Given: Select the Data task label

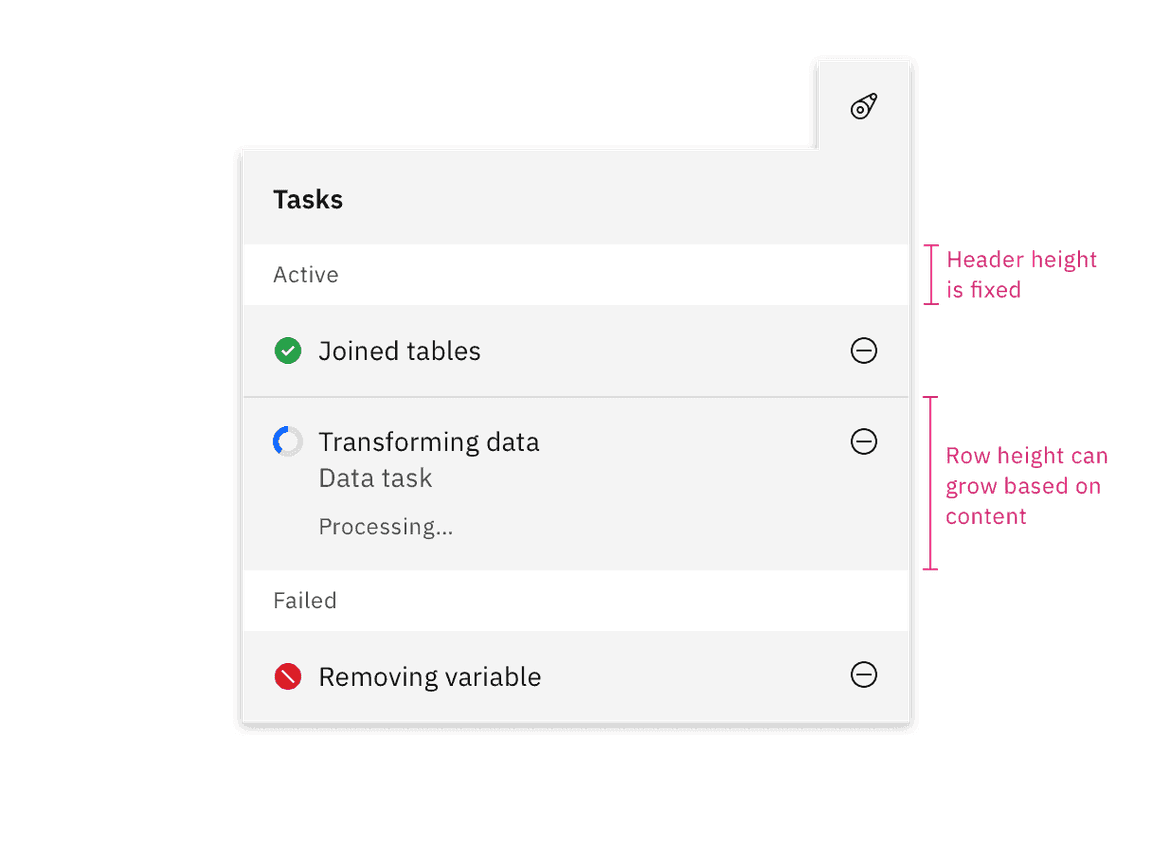Looking at the screenshot, I should pos(375,478).
